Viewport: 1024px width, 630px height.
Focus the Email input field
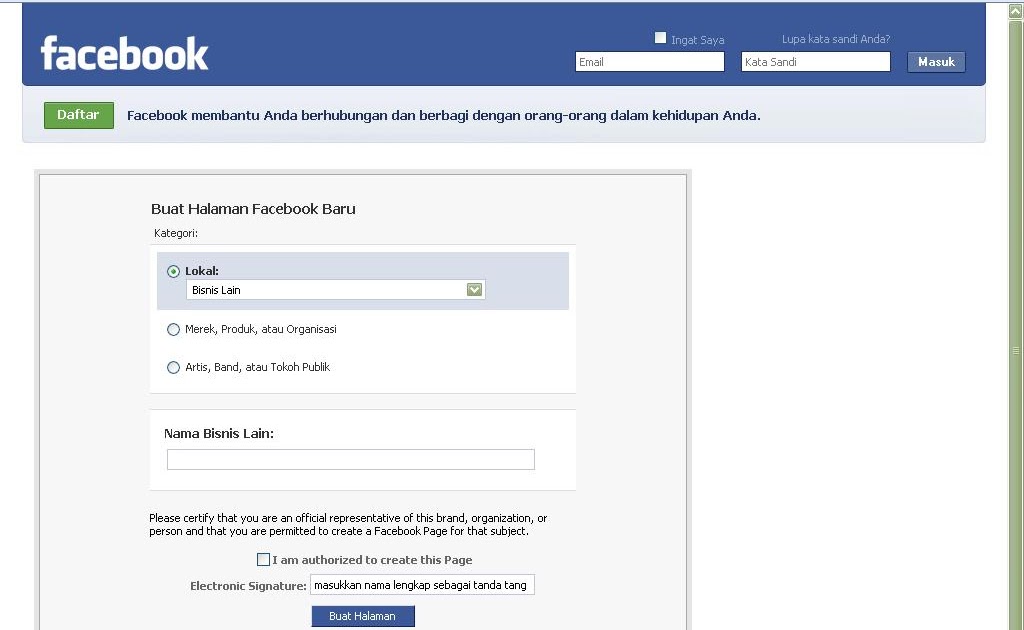[650, 62]
